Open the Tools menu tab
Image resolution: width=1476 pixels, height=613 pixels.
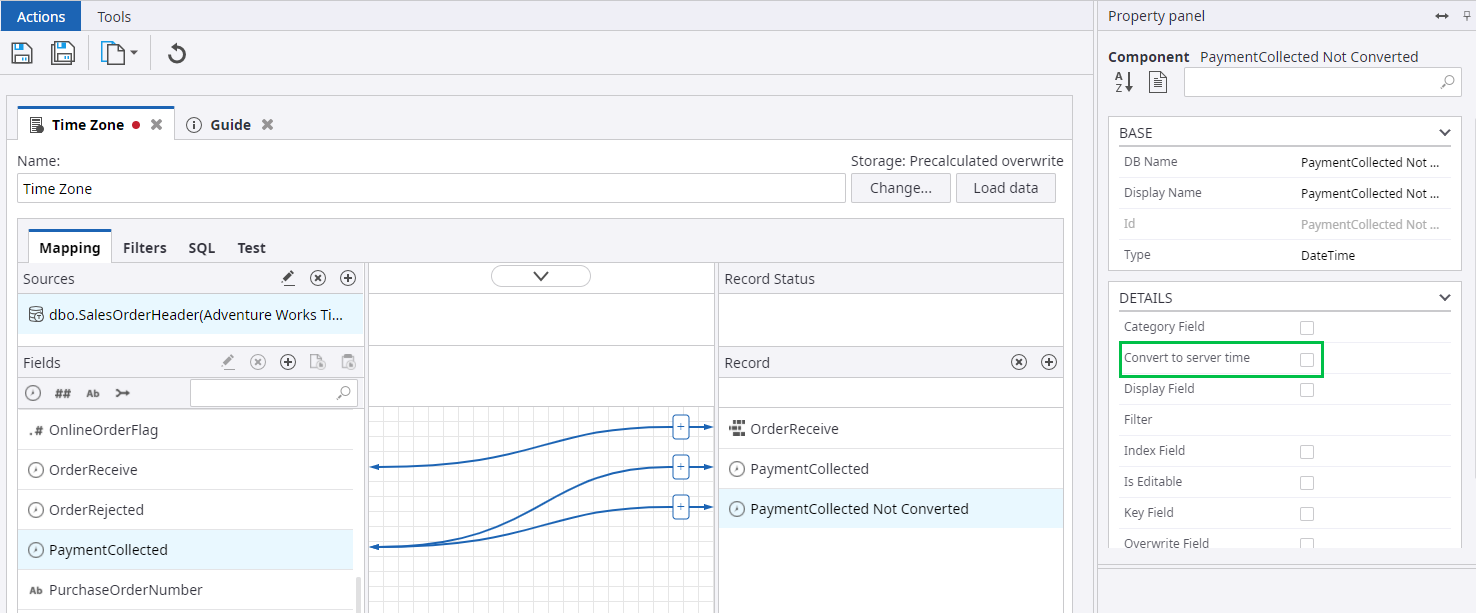pos(114,17)
